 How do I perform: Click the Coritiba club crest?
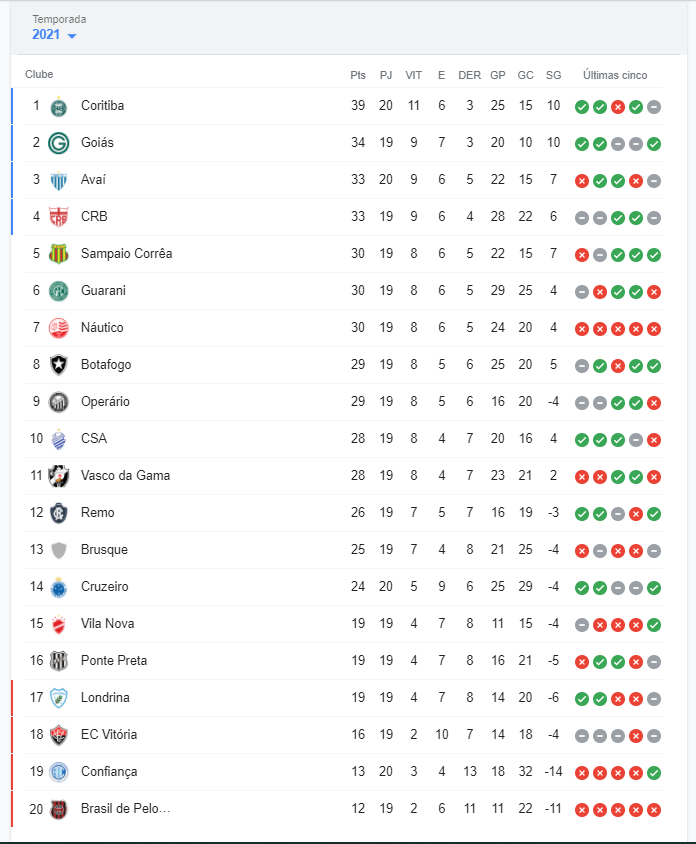point(59,106)
